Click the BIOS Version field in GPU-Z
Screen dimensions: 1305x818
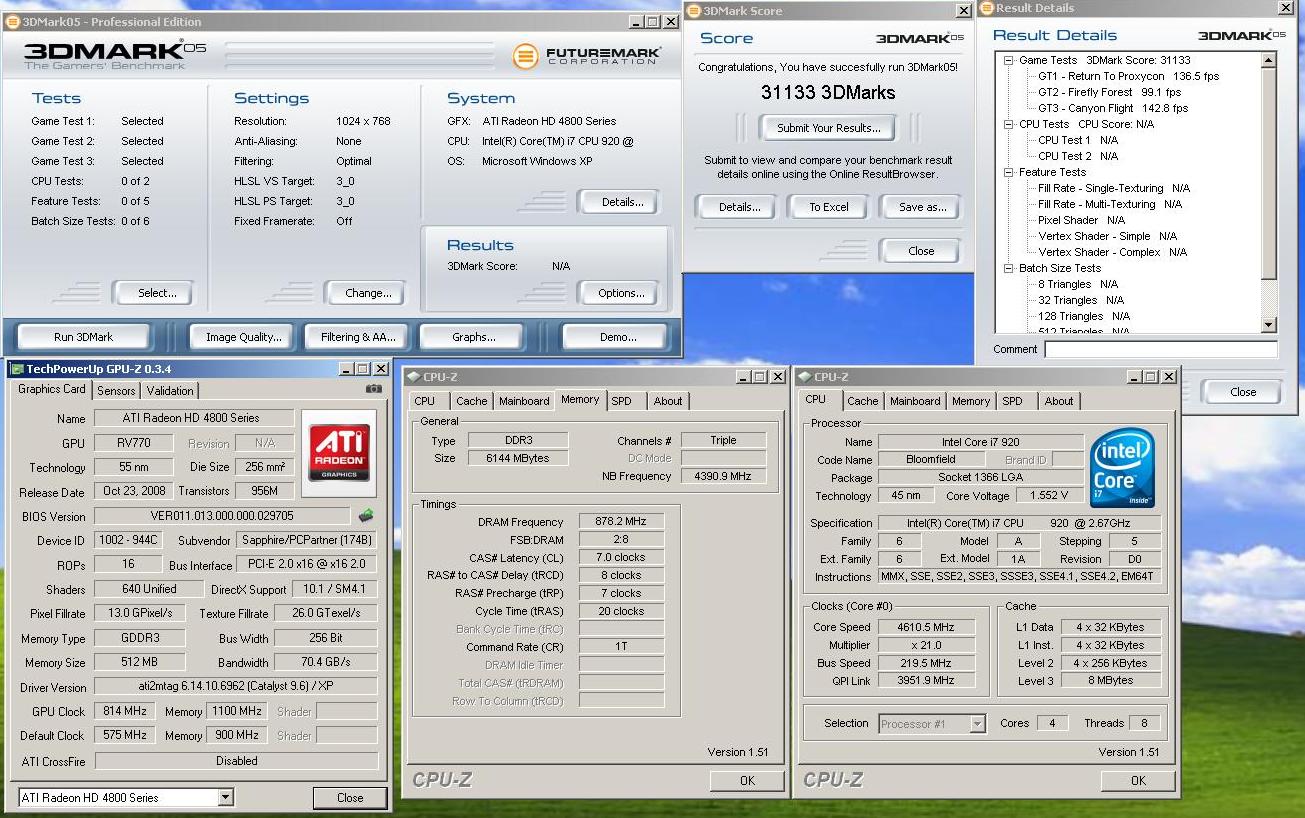[222, 516]
